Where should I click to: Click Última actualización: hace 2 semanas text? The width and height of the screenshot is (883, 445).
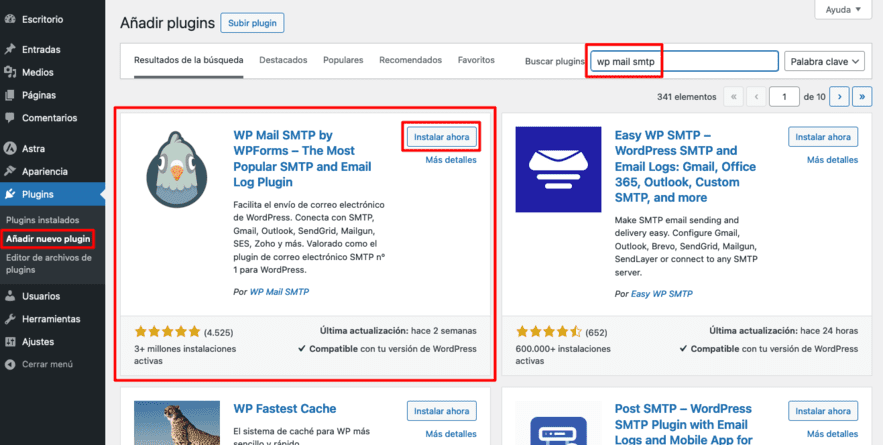(x=398, y=331)
